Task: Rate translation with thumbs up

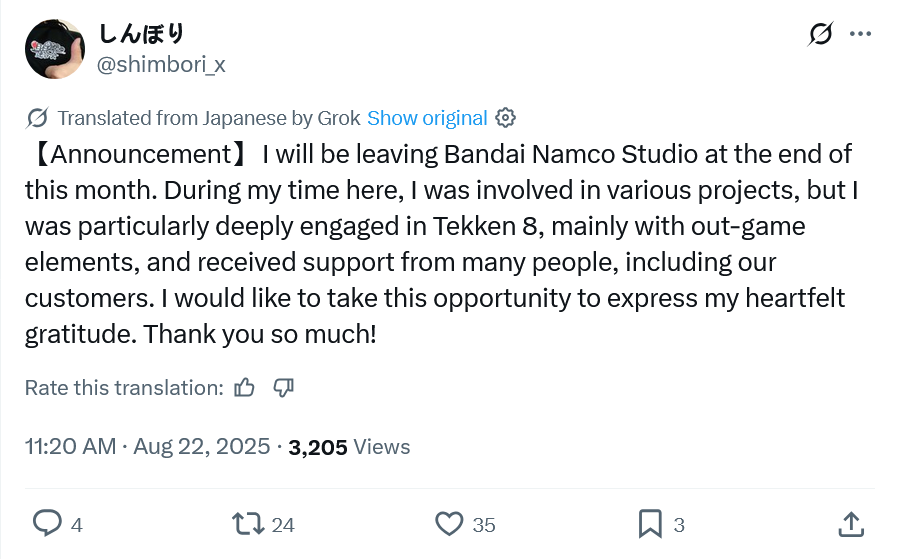Action: point(244,387)
